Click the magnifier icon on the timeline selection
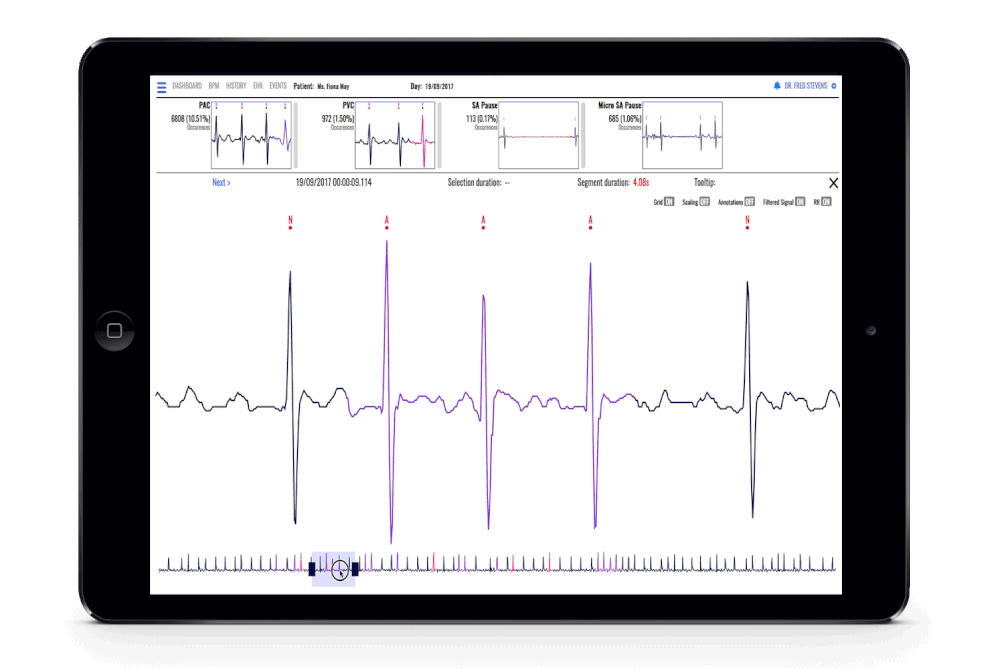Viewport: 1000px width, 670px height. 339,569
